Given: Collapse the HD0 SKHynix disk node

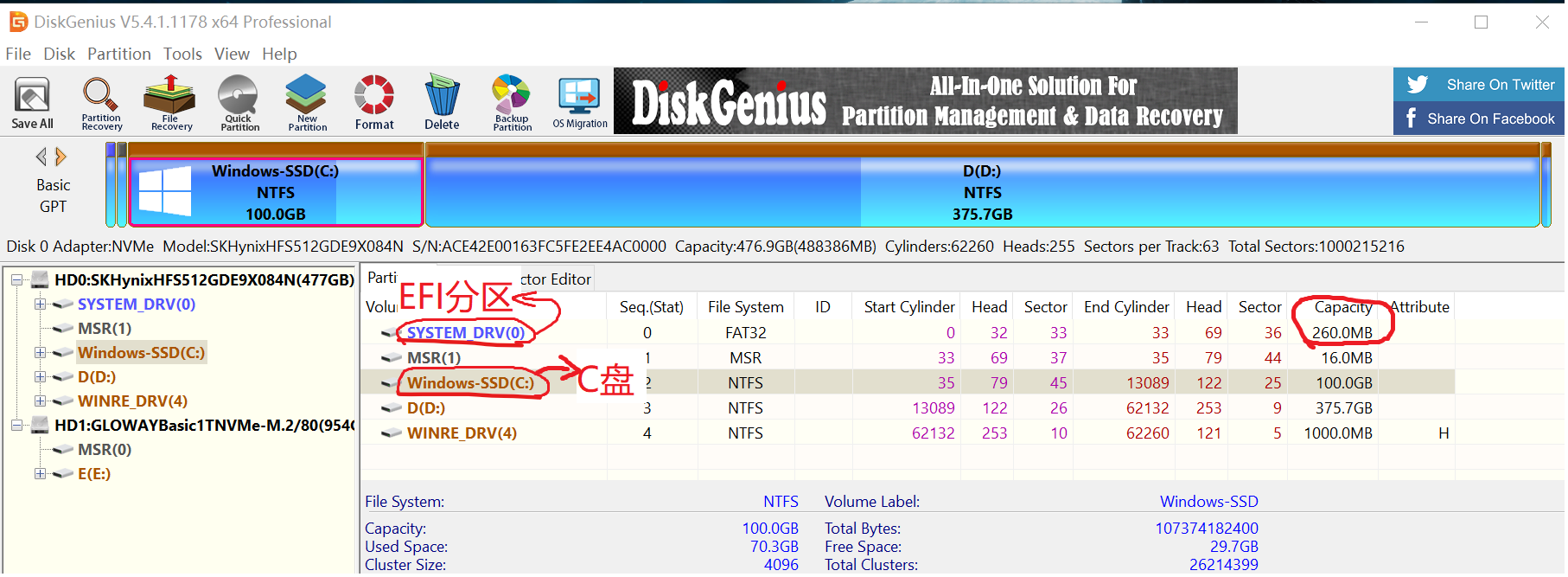Looking at the screenshot, I should pos(16,280).
